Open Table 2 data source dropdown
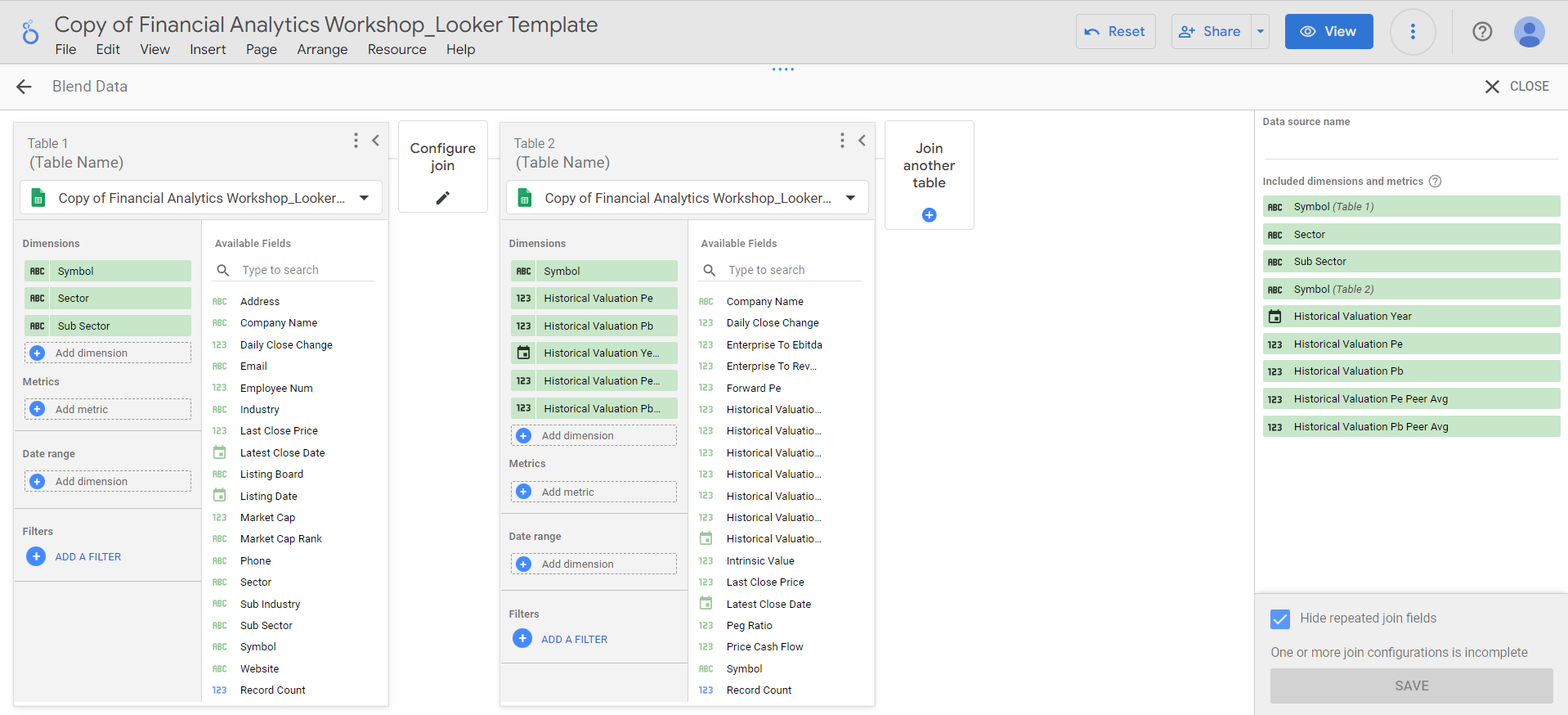 (851, 198)
